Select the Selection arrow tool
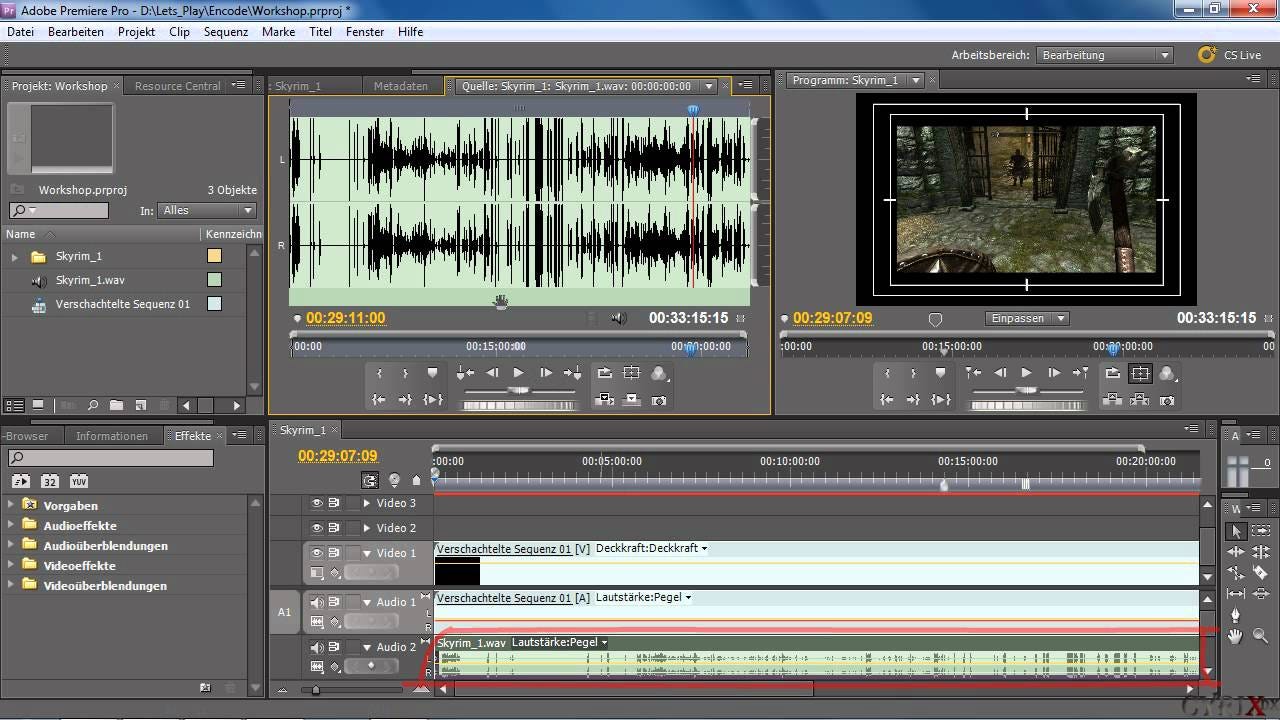The image size is (1280, 720). [x=1236, y=531]
